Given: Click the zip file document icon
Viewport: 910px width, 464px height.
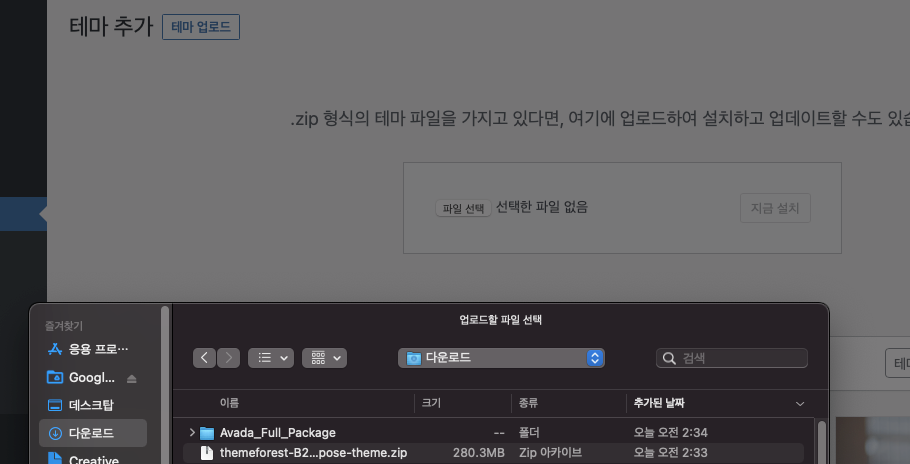Looking at the screenshot, I should click(x=207, y=452).
